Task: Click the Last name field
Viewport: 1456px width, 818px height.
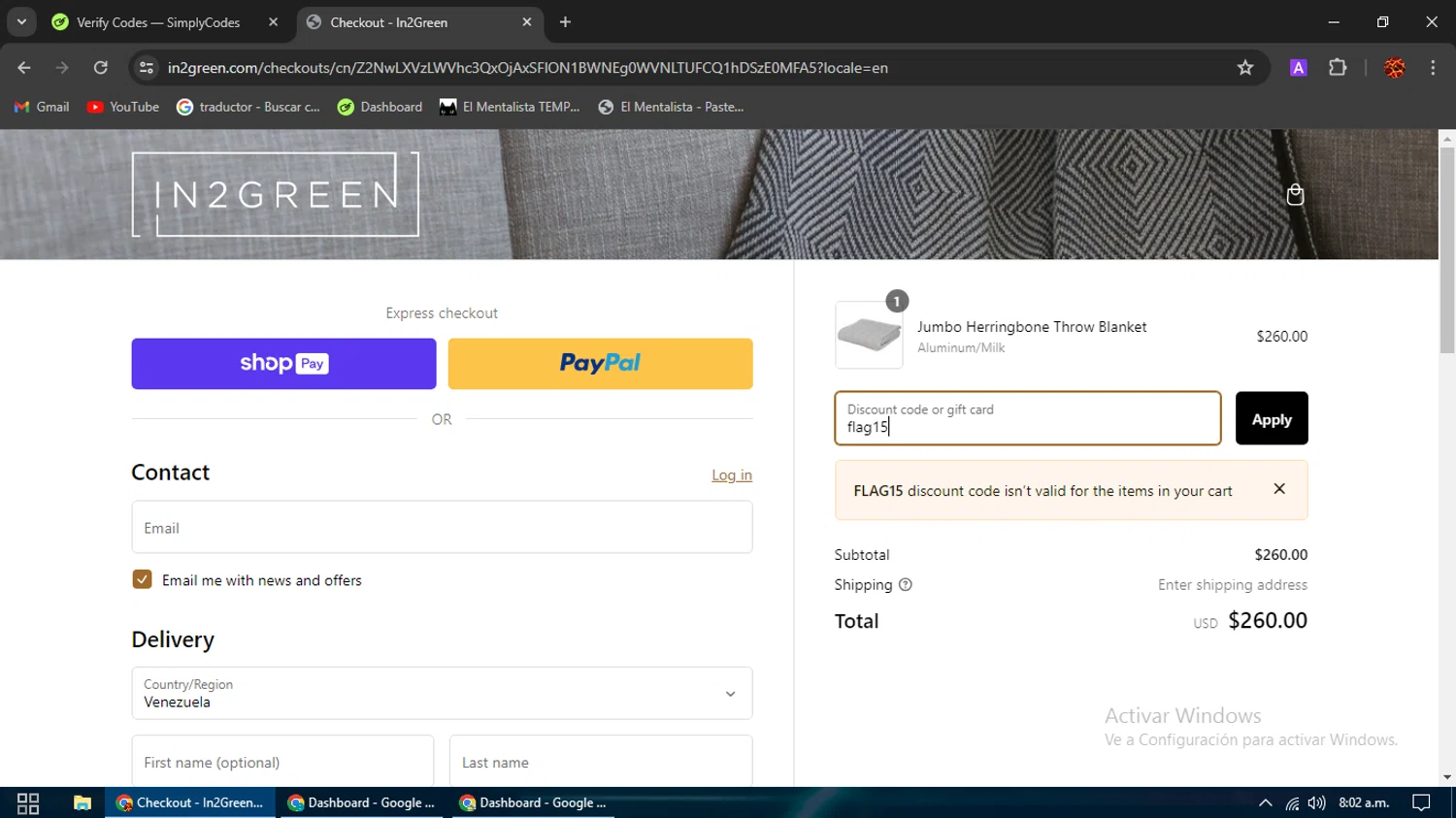Action: tap(601, 762)
